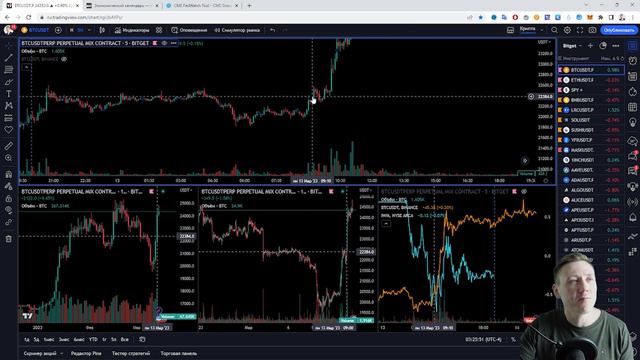Viewport: 640px width, 360px height.
Task: Create an alert via Оповещение
Action: point(189,30)
